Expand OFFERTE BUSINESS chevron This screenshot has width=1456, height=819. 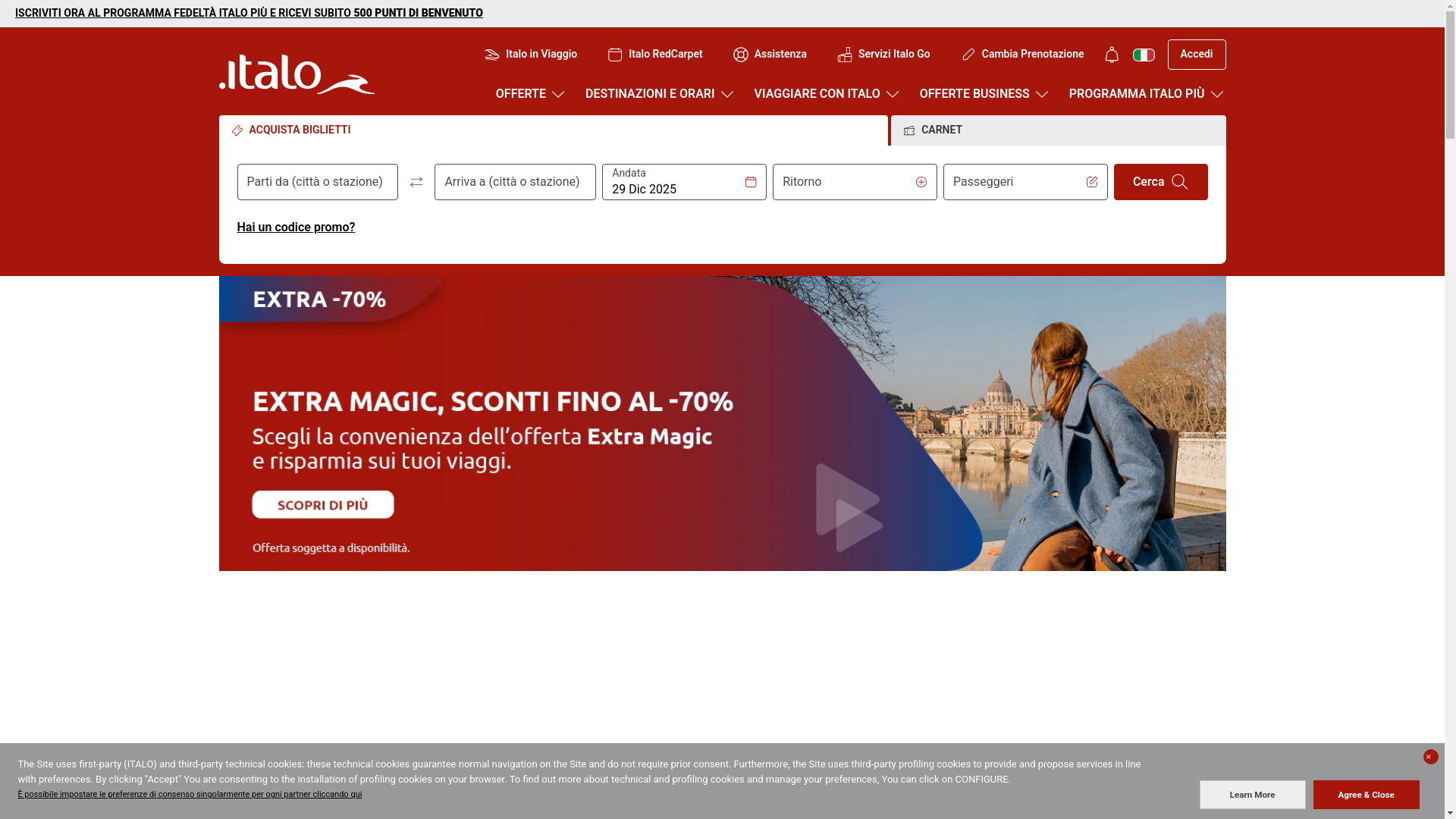pyautogui.click(x=1042, y=94)
